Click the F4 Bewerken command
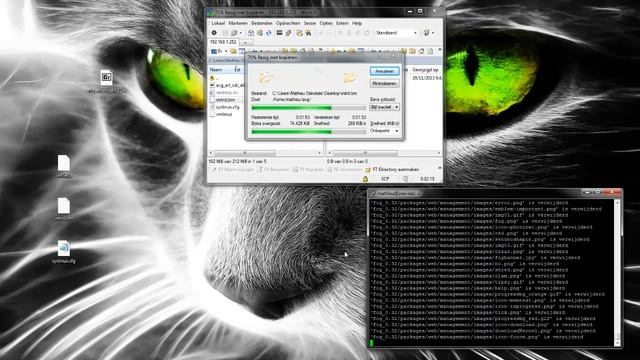The height and width of the screenshot is (360, 640). [273, 169]
